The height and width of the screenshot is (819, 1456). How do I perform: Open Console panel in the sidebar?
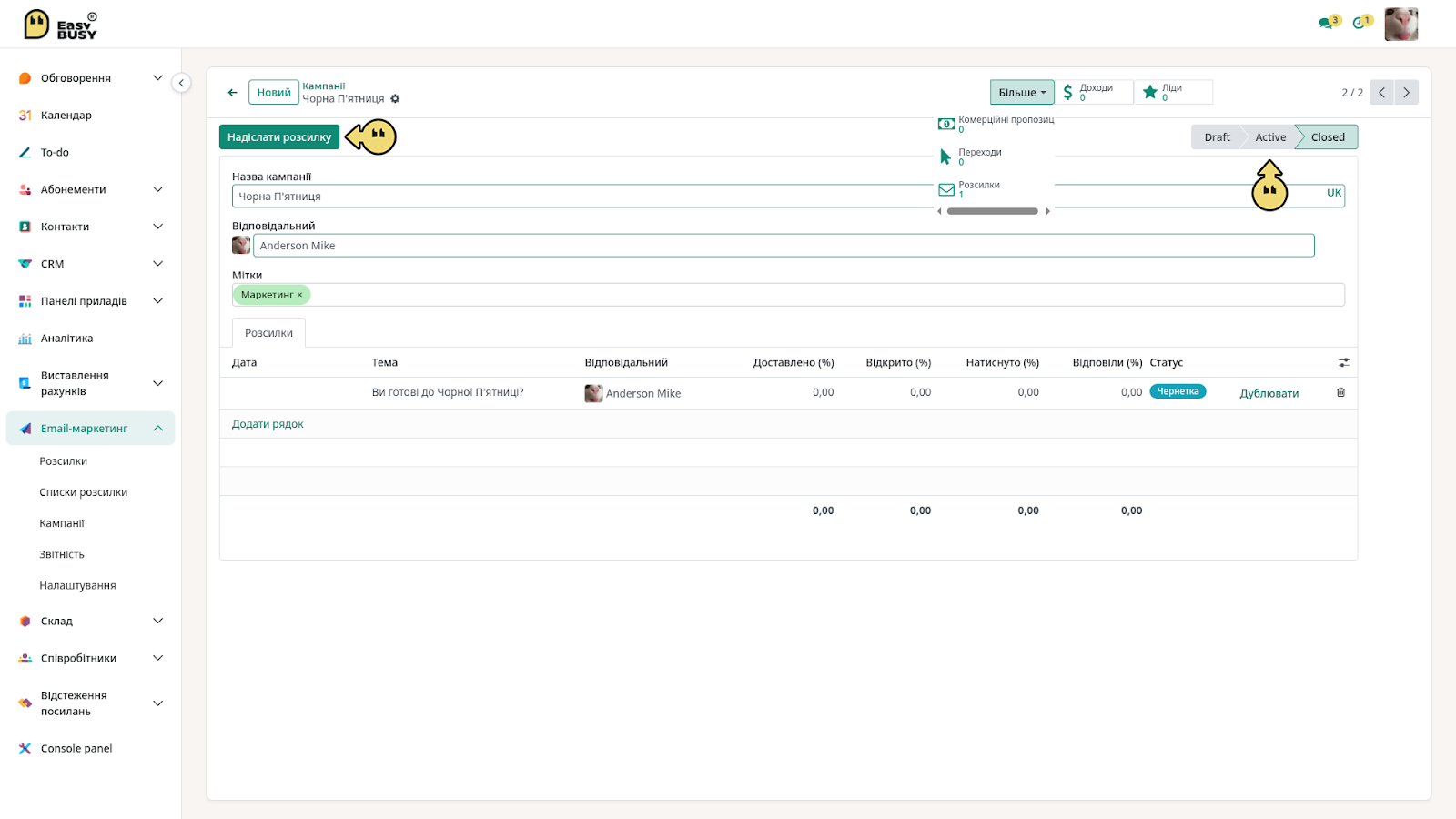tap(76, 749)
